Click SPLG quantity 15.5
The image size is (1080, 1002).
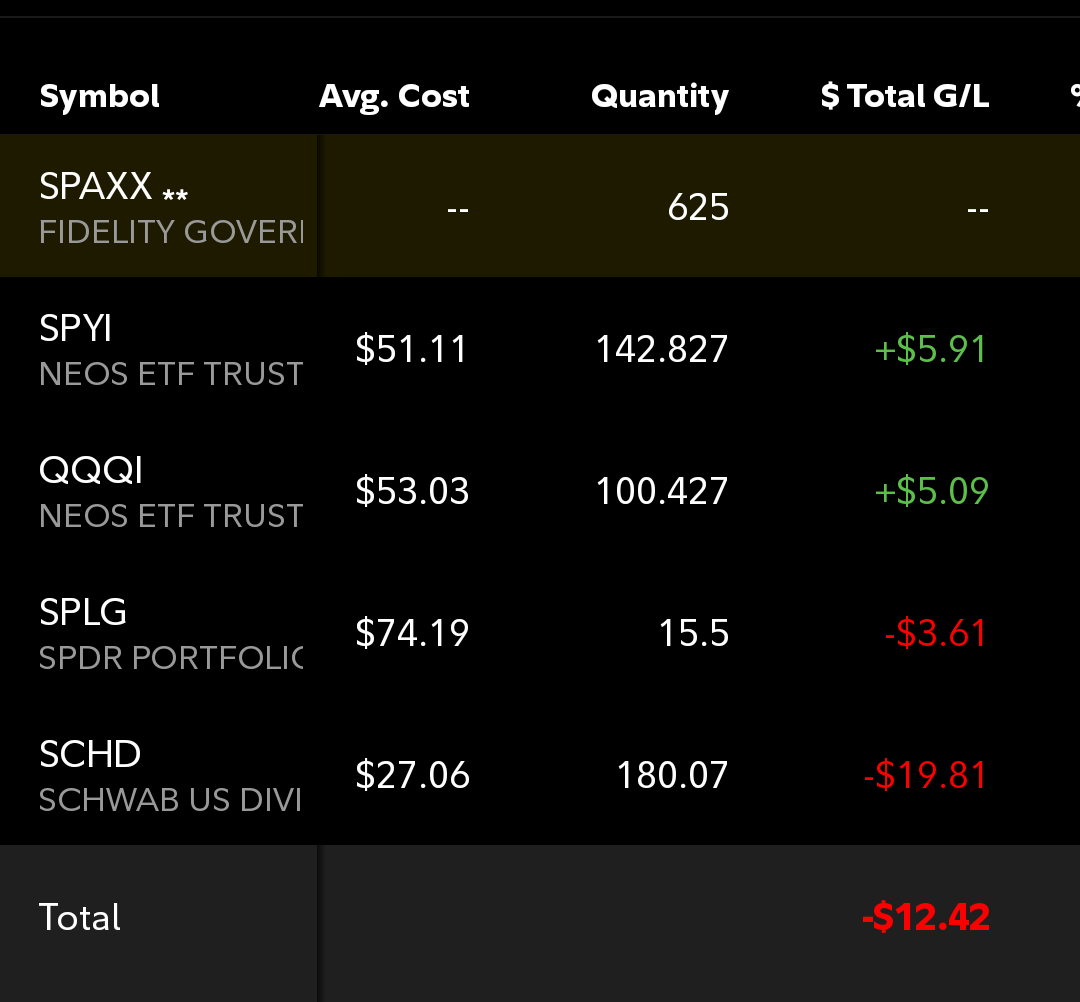694,633
